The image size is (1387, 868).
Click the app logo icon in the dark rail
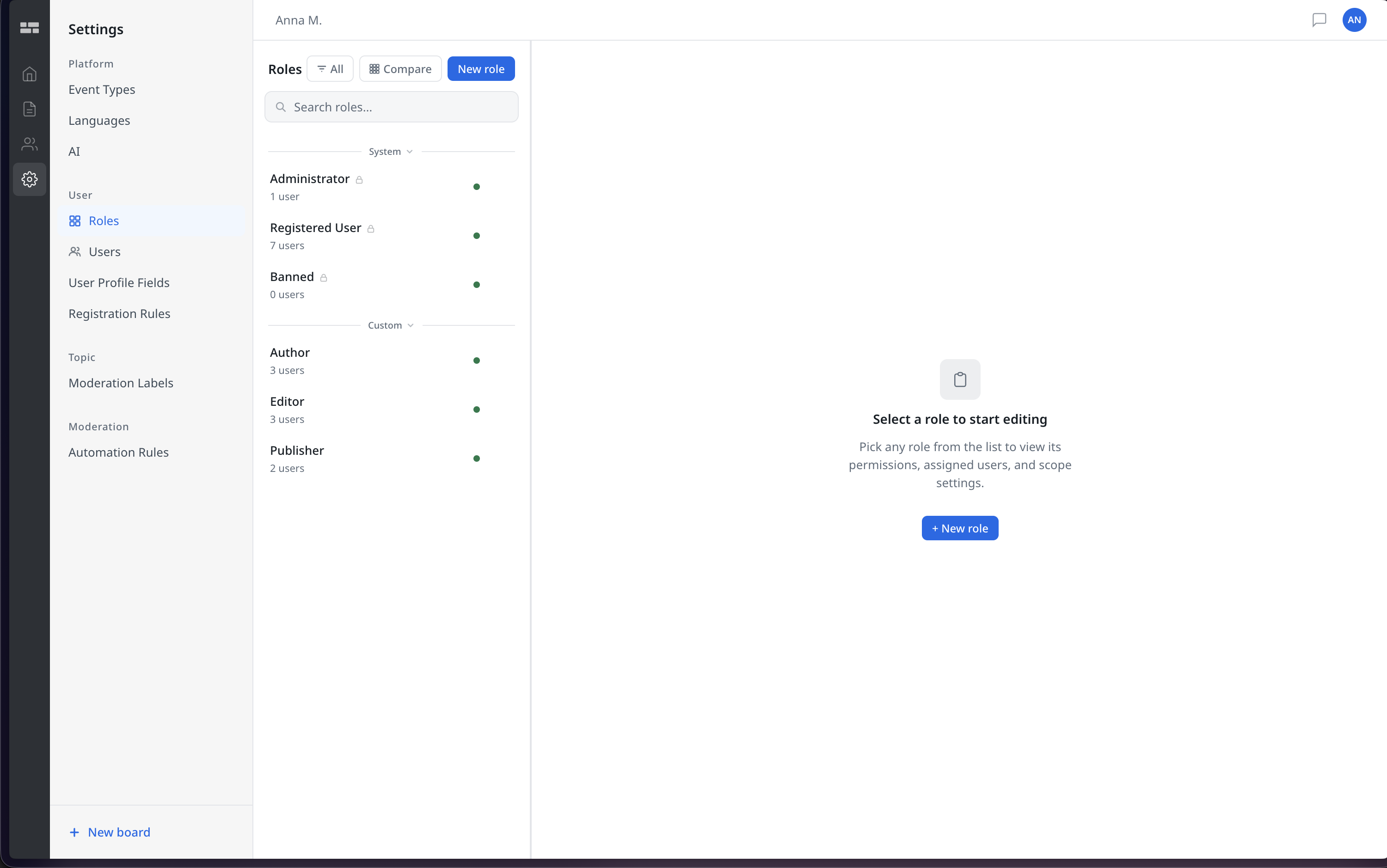coord(29,28)
